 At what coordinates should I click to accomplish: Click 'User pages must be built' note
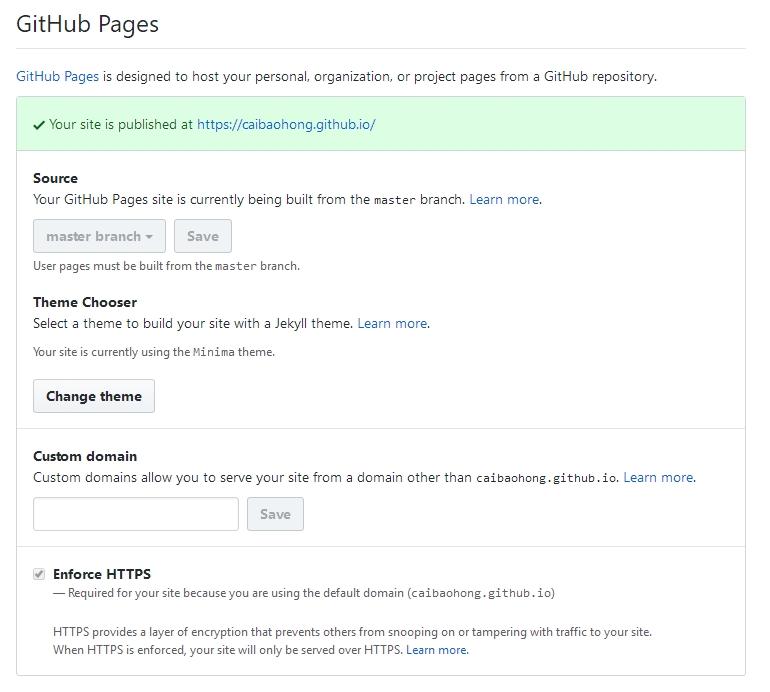pos(166,266)
